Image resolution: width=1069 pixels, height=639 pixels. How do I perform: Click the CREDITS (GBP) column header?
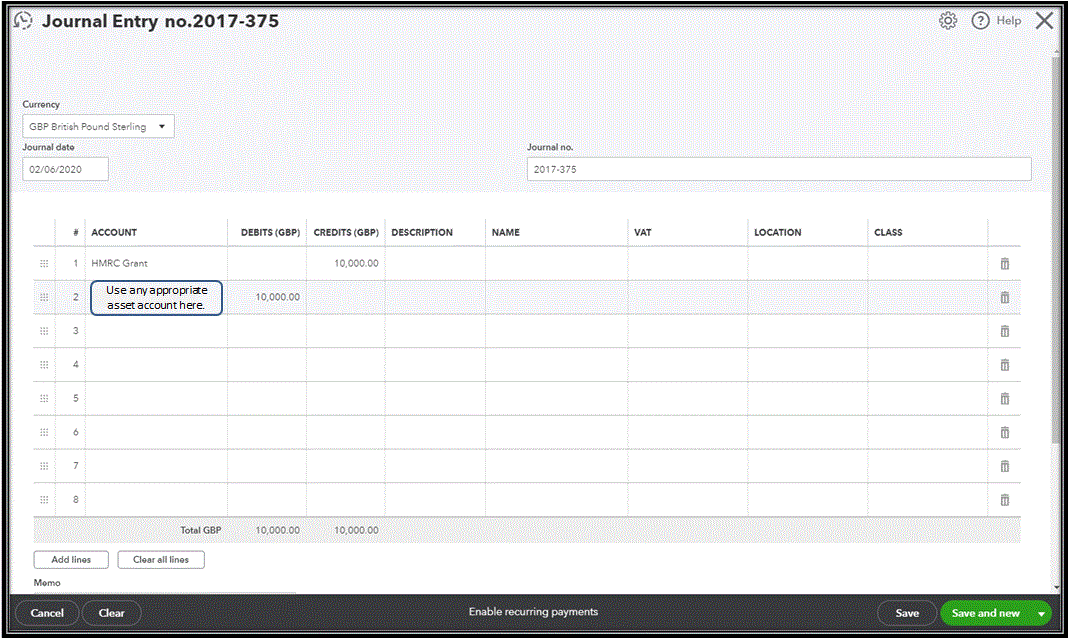pyautogui.click(x=346, y=233)
